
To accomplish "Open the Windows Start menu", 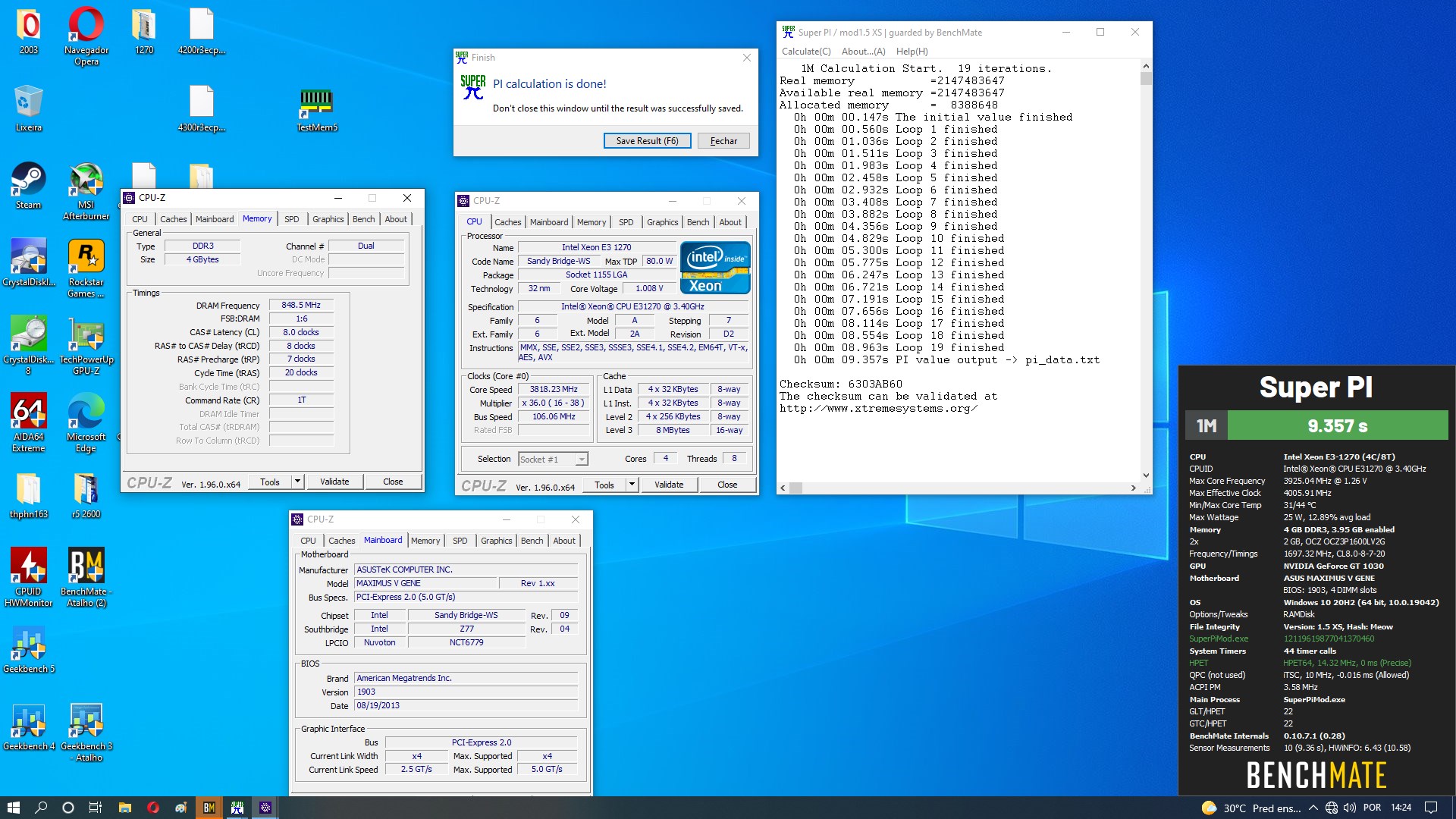I will pos(14,808).
